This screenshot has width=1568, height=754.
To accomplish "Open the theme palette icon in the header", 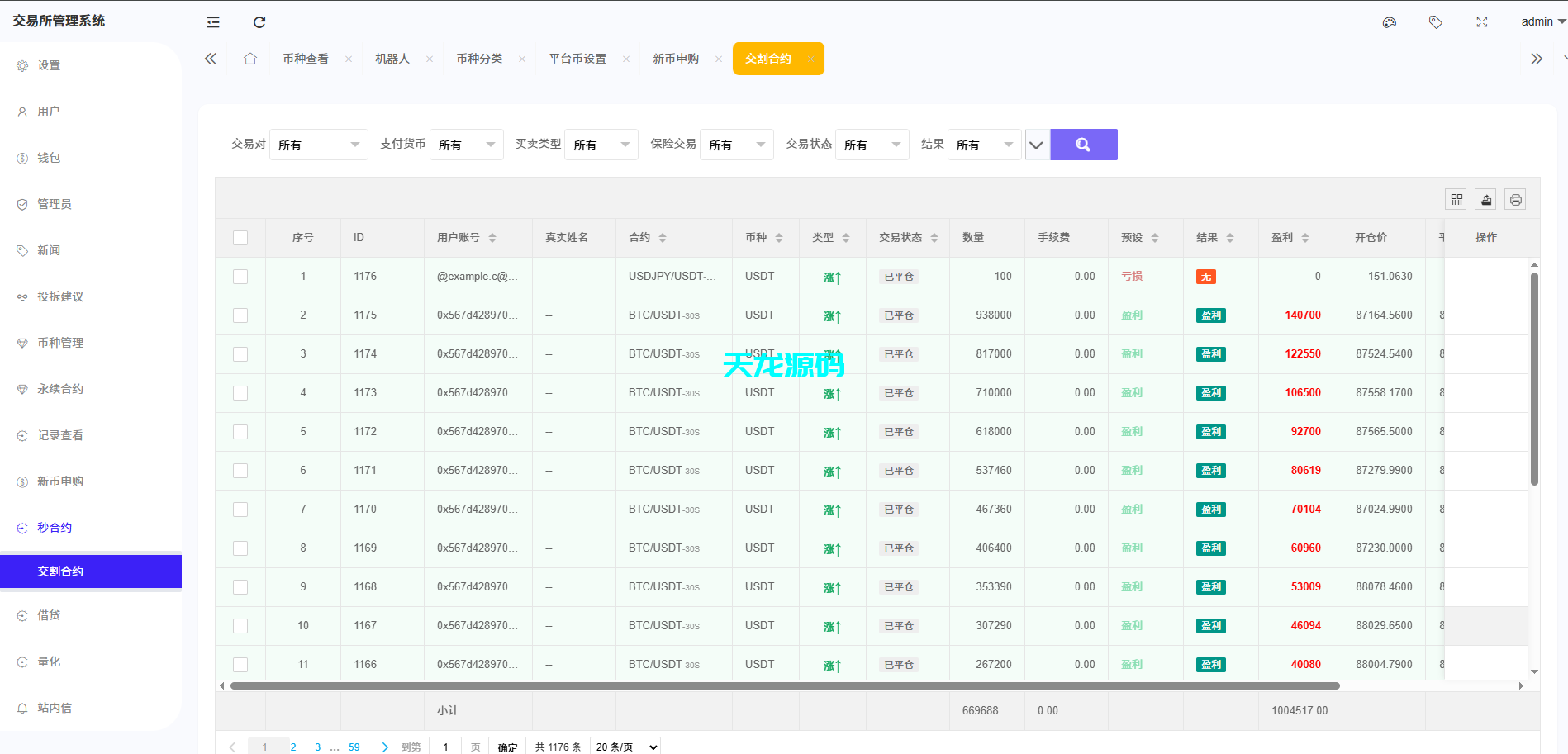I will pyautogui.click(x=1389, y=22).
